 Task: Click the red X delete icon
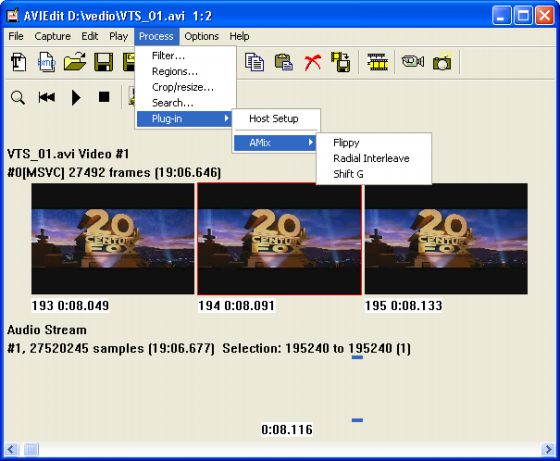click(312, 62)
